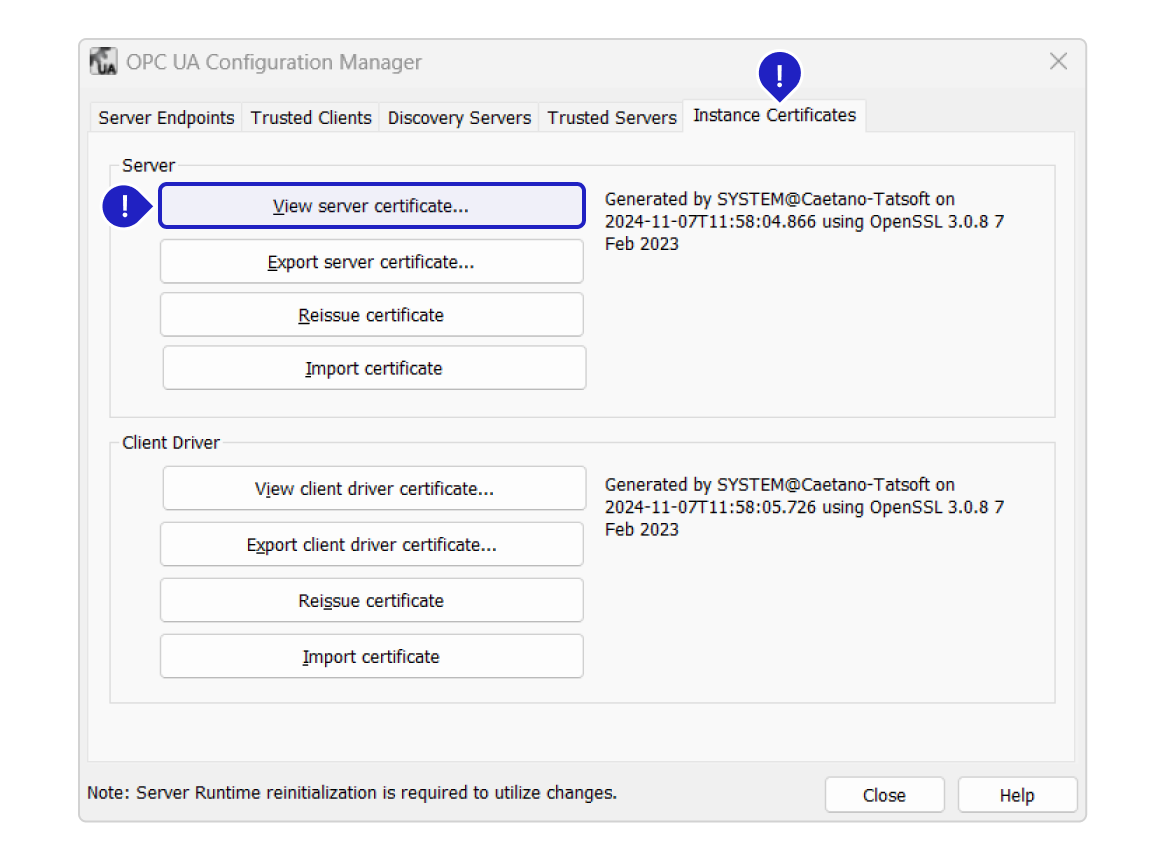
Task: Open the Trusted Clients tab
Action: [311, 118]
